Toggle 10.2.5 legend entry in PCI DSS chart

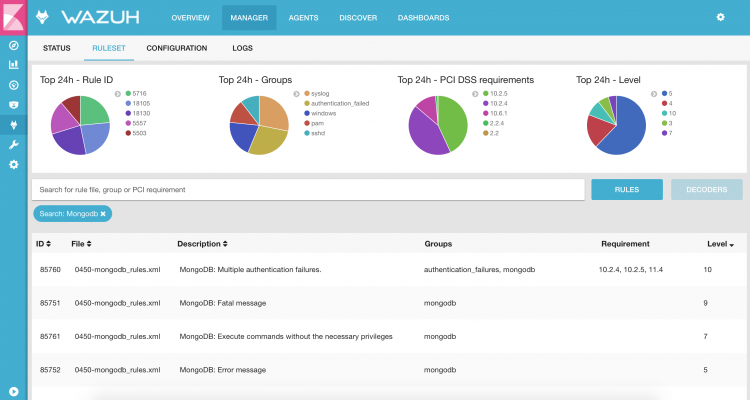(496, 93)
